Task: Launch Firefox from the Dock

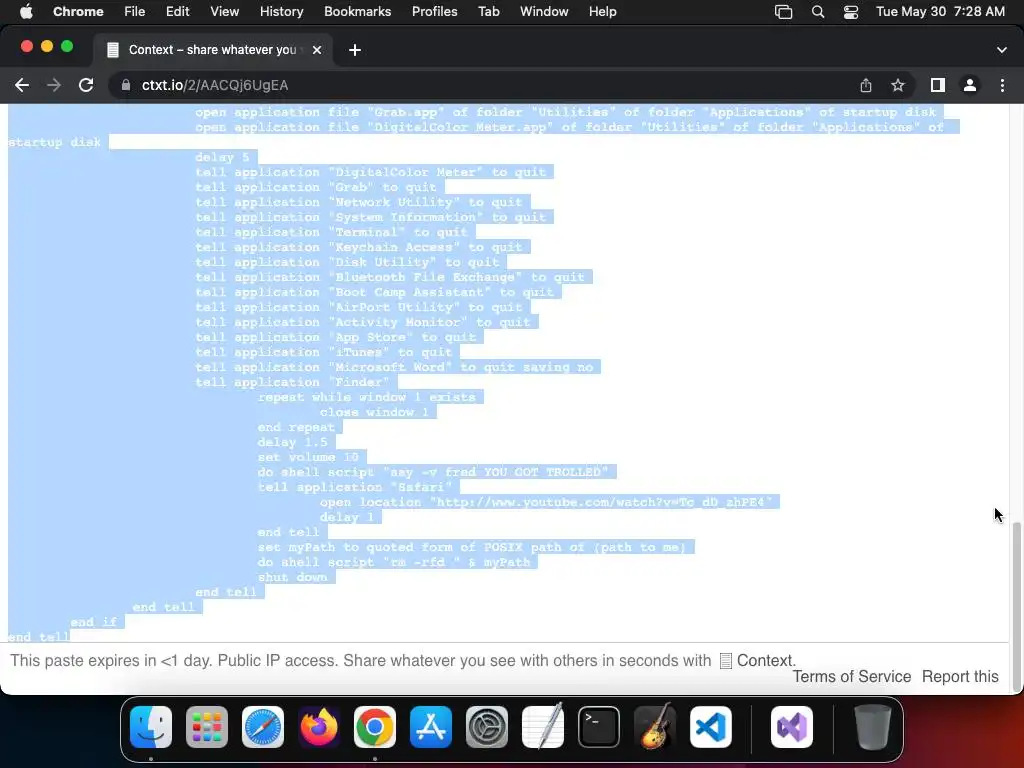Action: point(319,727)
